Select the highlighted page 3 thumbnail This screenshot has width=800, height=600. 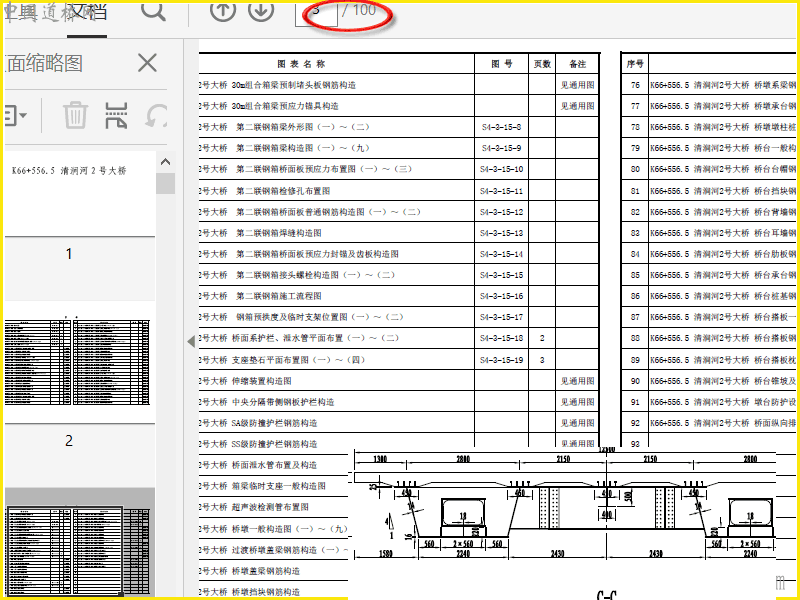click(x=80, y=551)
